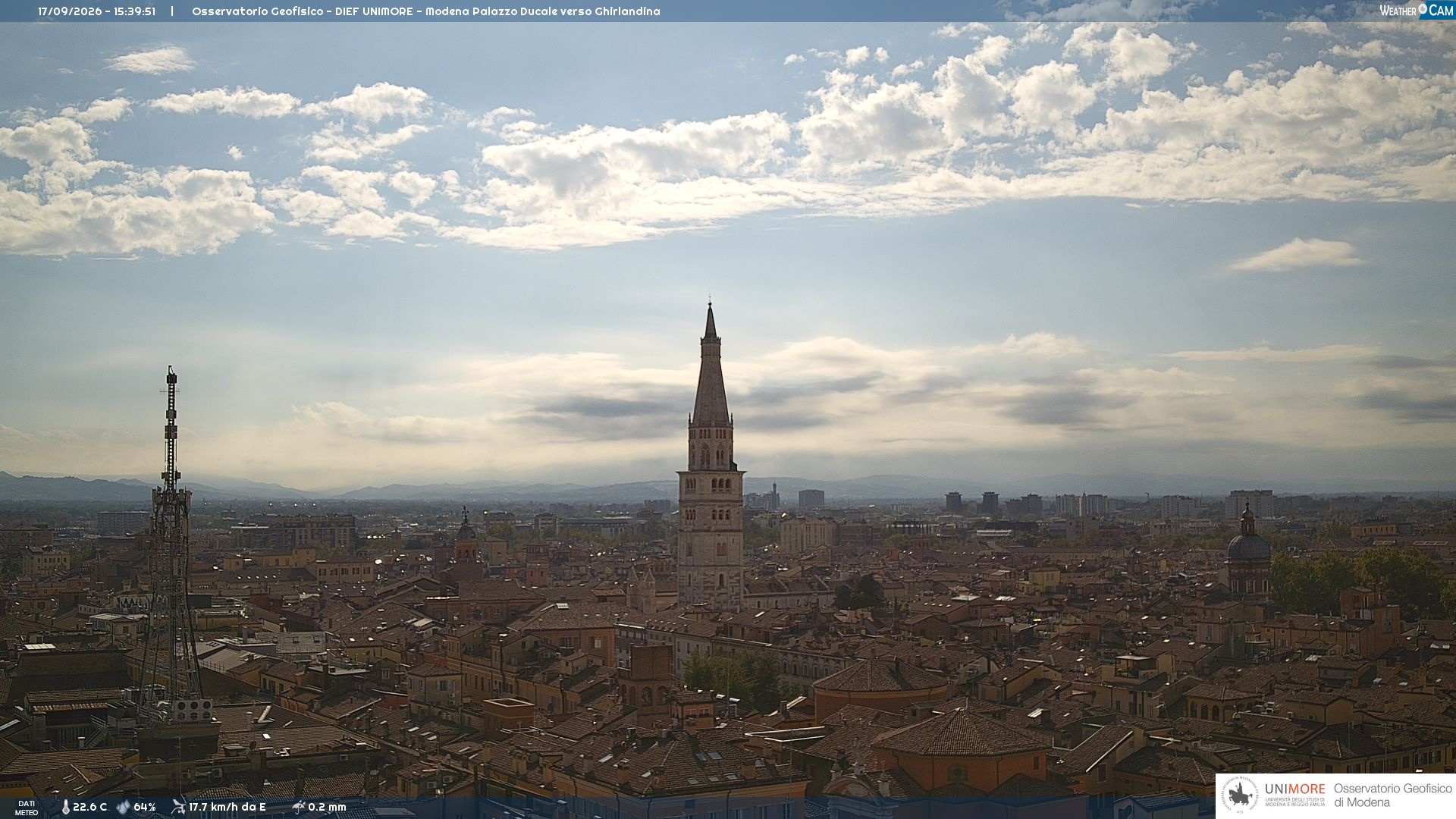Click the Osservatorio Geofisico DIEF UNIMORE title
Viewport: 1456px width, 819px height.
pyautogui.click(x=303, y=11)
